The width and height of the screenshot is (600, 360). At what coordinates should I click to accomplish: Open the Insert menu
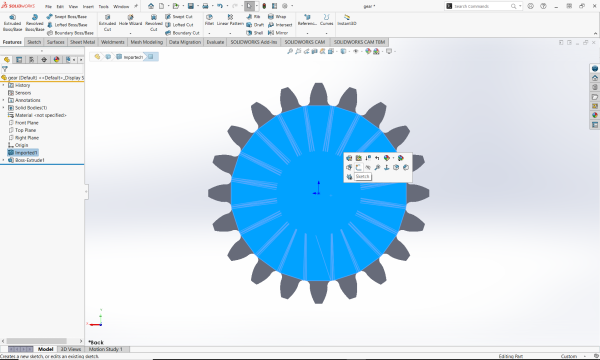pyautogui.click(x=88, y=7)
